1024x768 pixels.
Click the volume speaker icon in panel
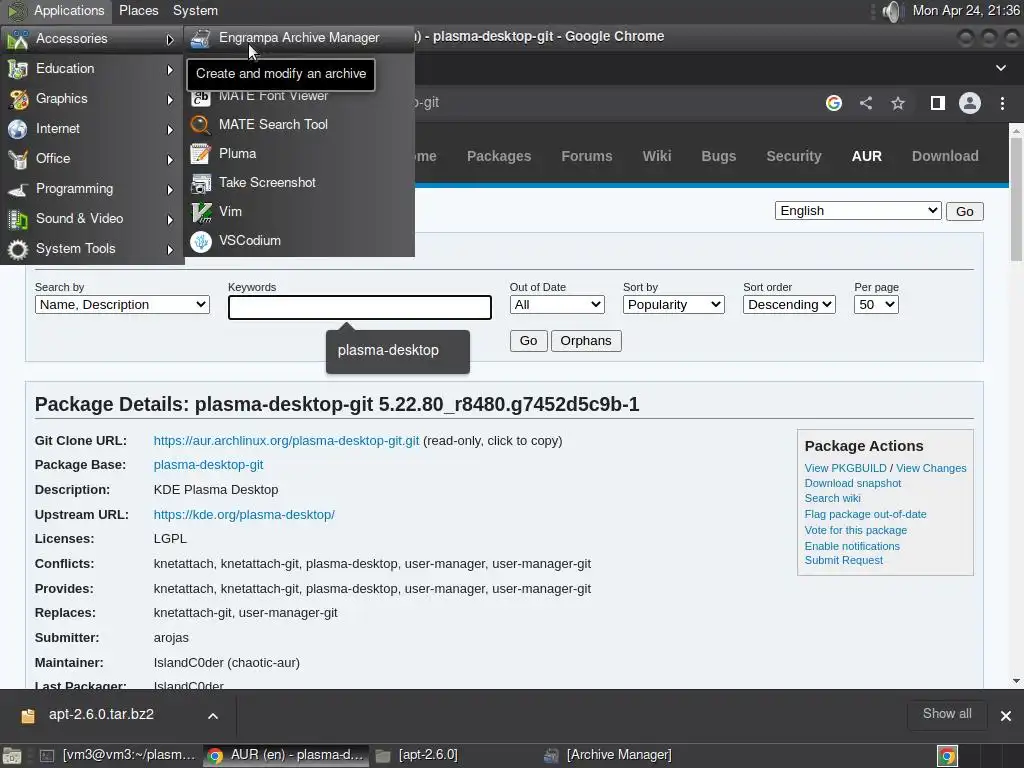(x=891, y=11)
